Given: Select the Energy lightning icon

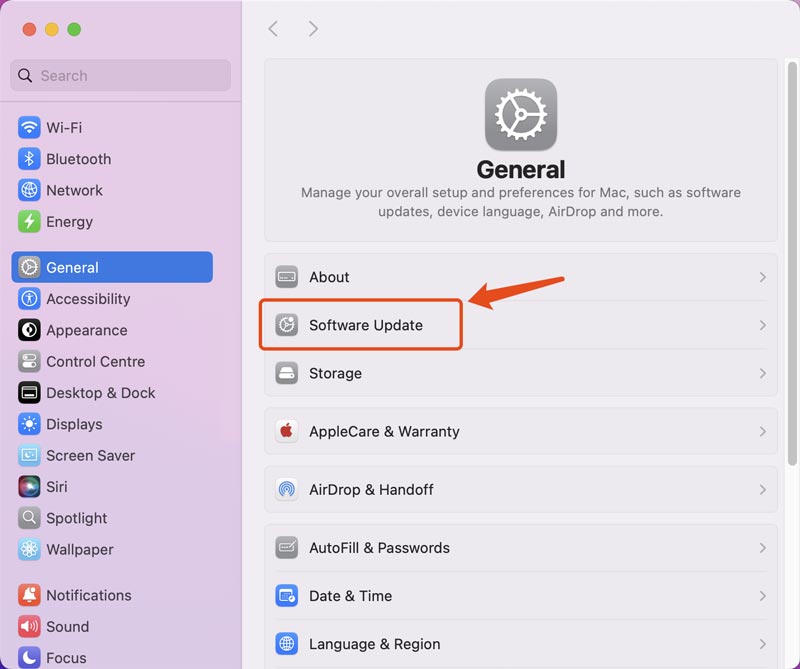Looking at the screenshot, I should [x=29, y=221].
